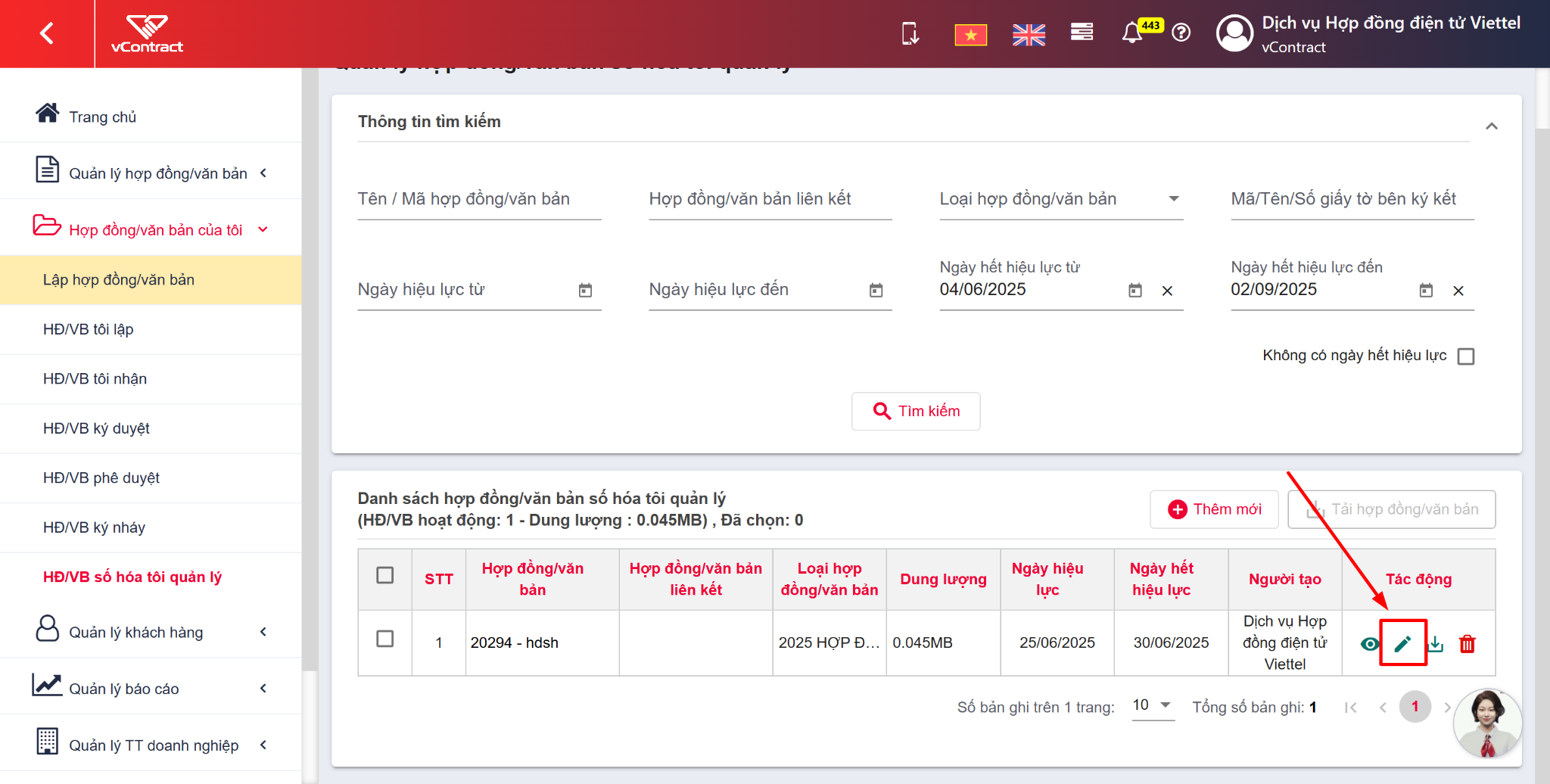Open calendar for Ngày hết hiệu lực đến
1550x784 pixels.
[1426, 291]
